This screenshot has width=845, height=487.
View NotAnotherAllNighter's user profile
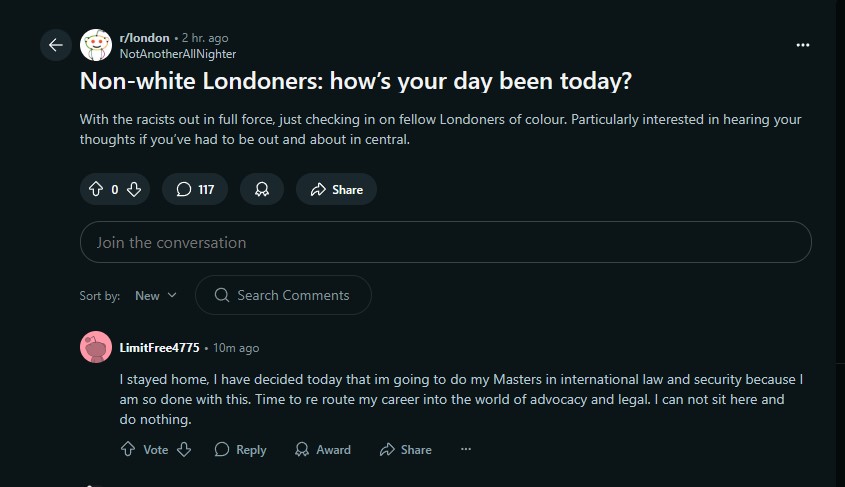click(x=178, y=54)
